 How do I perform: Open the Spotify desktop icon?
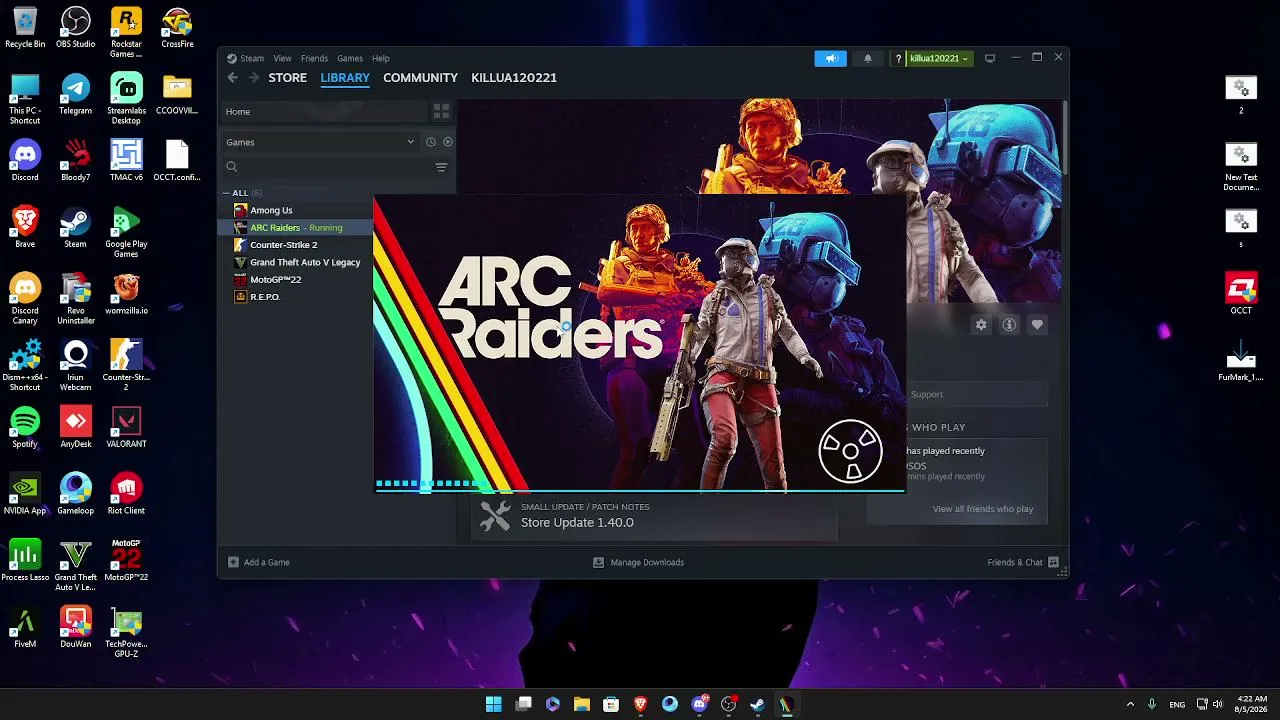[x=25, y=427]
